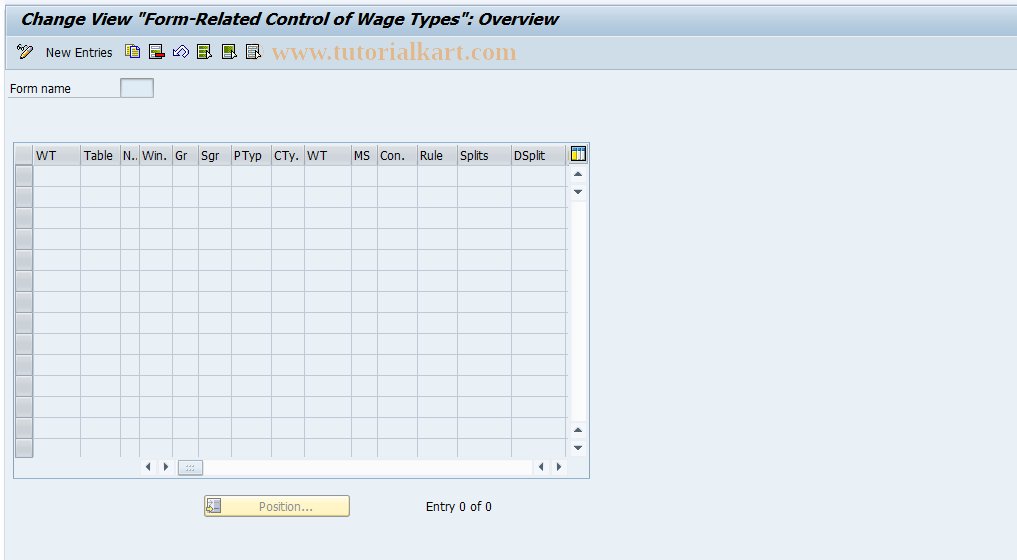Click the select-all corner cell of the table
Screen dimensions: 1017x560
click(24, 156)
